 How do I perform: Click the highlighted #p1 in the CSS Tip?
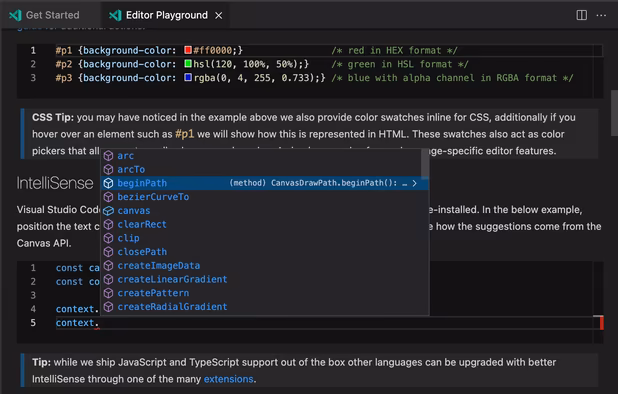[x=184, y=134]
